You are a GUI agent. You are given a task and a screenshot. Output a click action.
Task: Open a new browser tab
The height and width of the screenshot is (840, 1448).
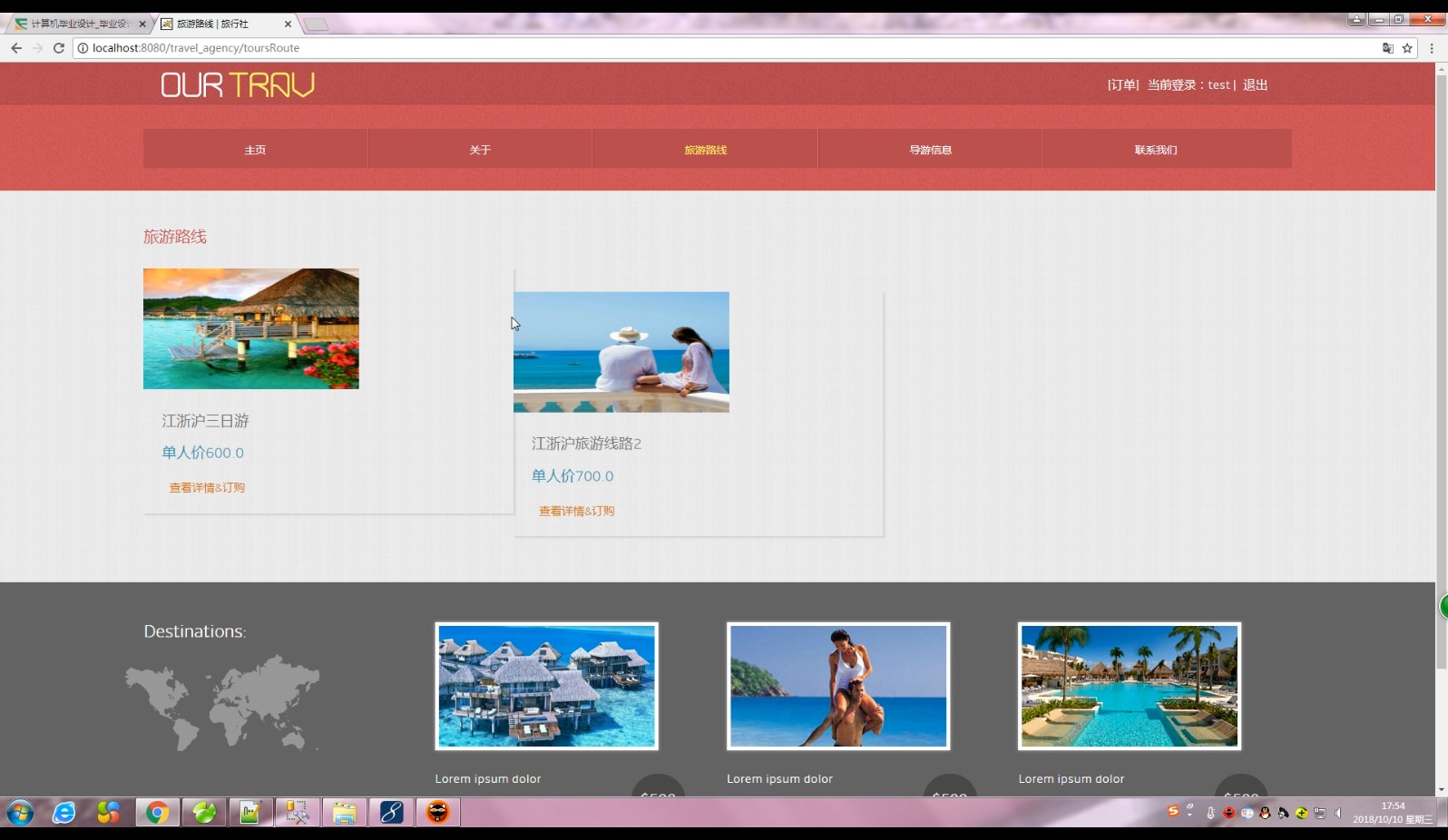click(316, 24)
